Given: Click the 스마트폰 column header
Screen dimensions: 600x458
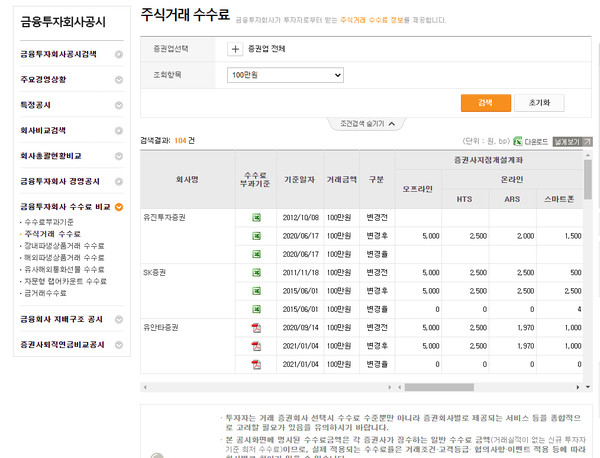Looking at the screenshot, I should [x=559, y=199].
